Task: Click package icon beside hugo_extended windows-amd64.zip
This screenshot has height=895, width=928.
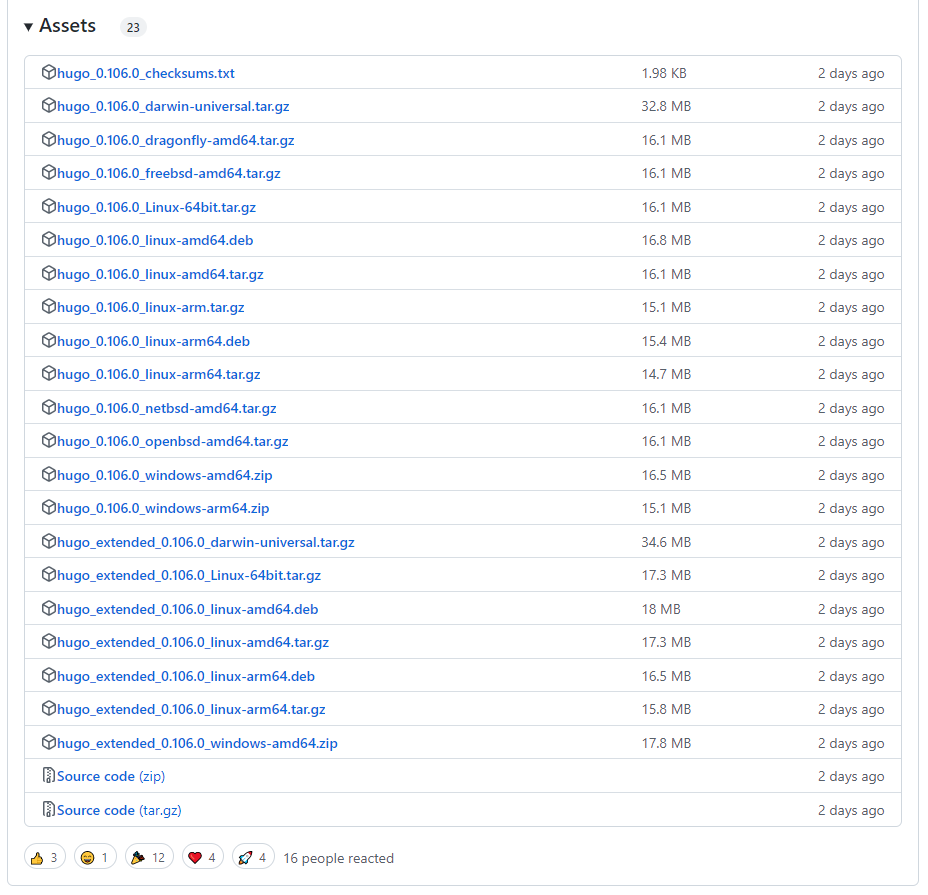Action: coord(49,742)
